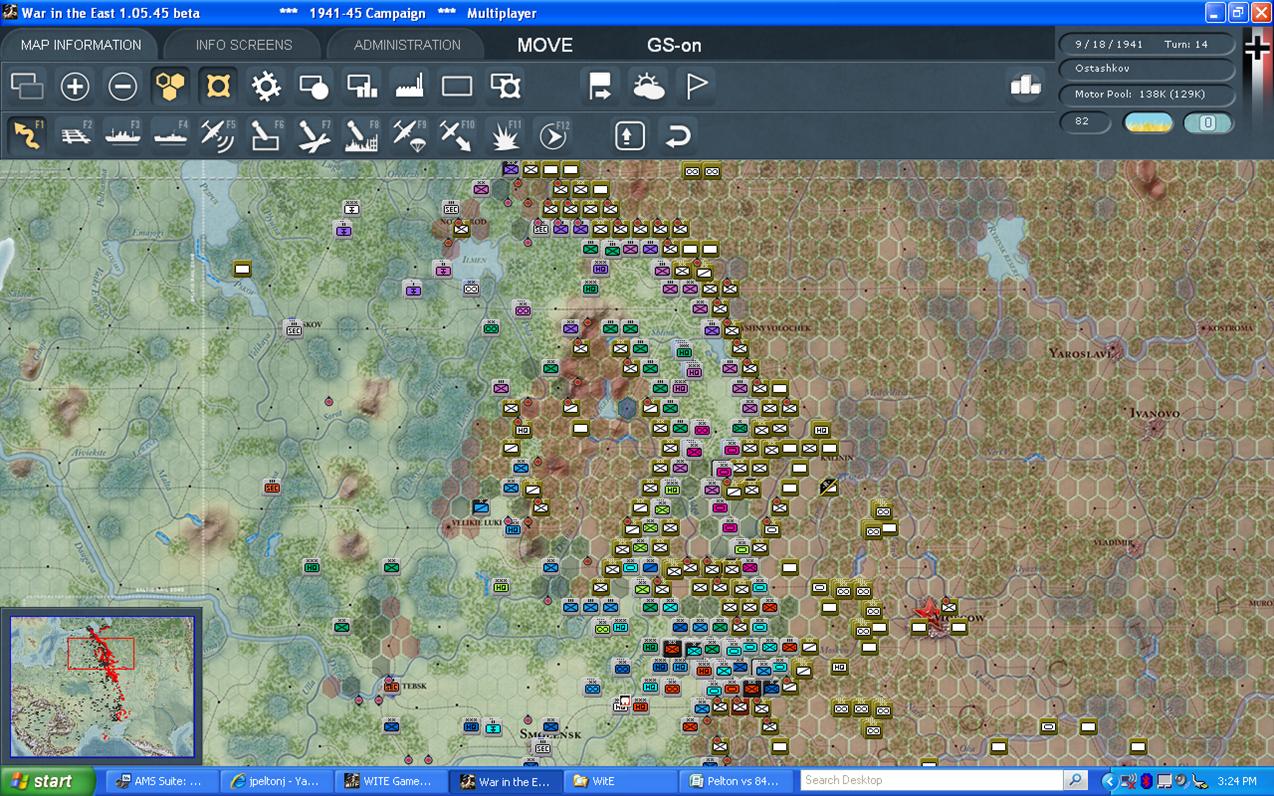Viewport: 1274px width, 796px height.
Task: Select the F2 rail move mode
Action: click(x=75, y=135)
